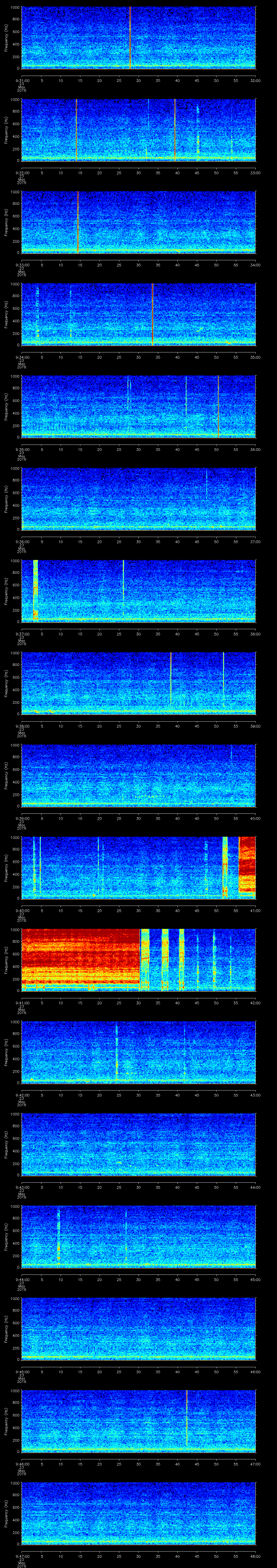Click the "42:00" end time label
The image size is (277, 1568).
[255, 1003]
